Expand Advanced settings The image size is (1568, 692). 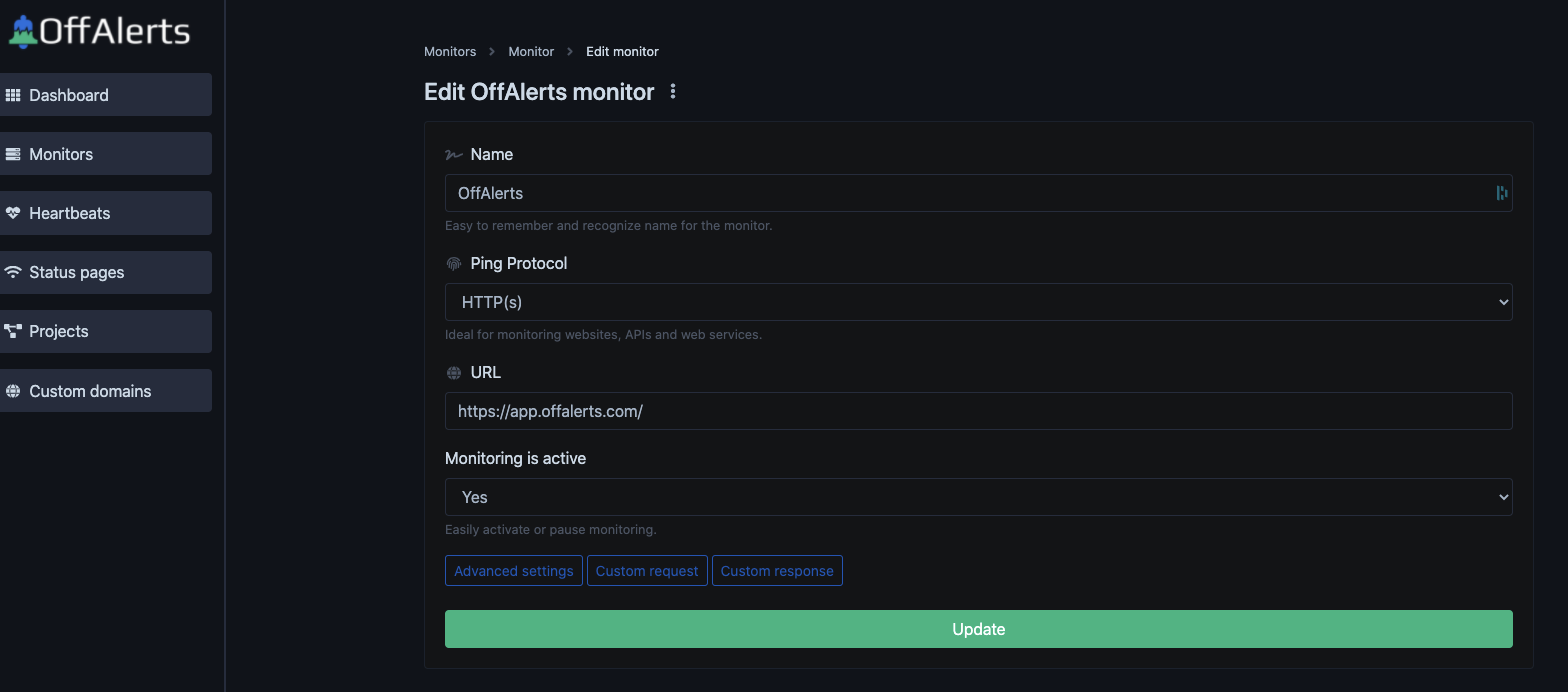pyautogui.click(x=514, y=571)
